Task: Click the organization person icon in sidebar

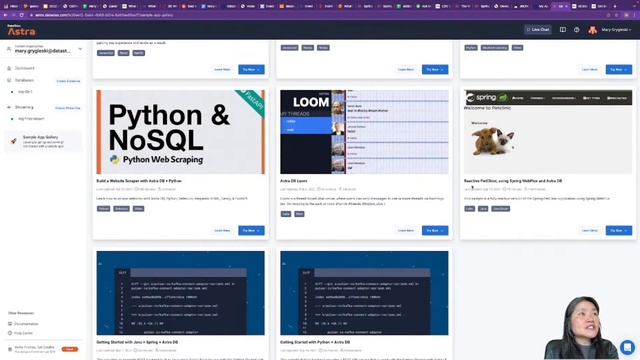Action: point(9,49)
